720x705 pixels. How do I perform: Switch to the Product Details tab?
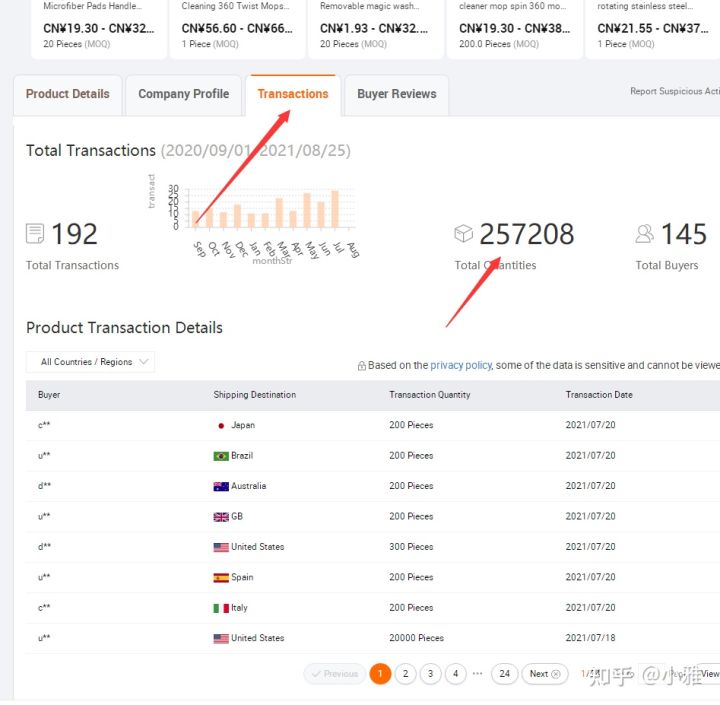pos(68,94)
